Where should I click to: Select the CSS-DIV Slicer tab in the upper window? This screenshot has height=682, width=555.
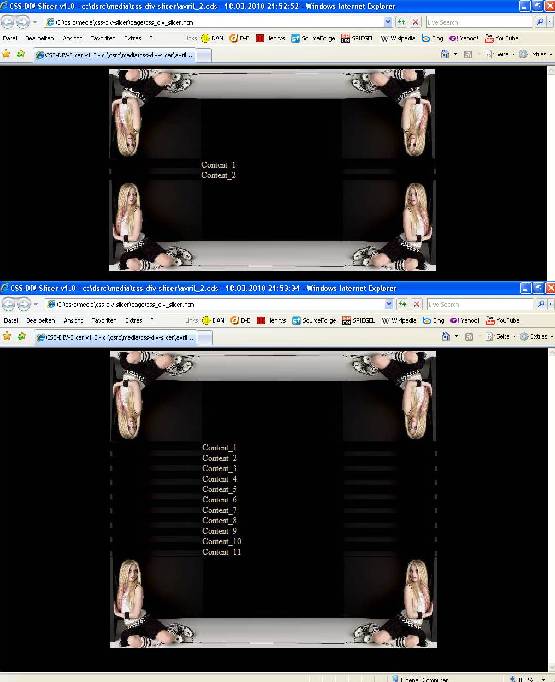tap(115, 55)
